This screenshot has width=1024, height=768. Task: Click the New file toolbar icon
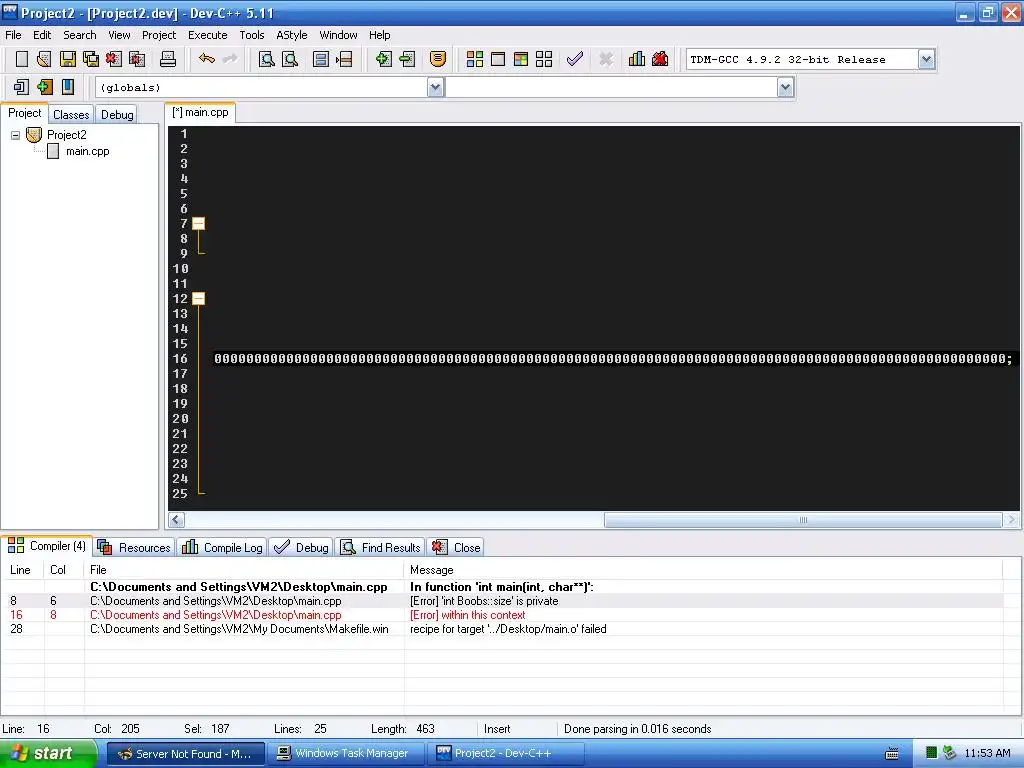(22, 59)
